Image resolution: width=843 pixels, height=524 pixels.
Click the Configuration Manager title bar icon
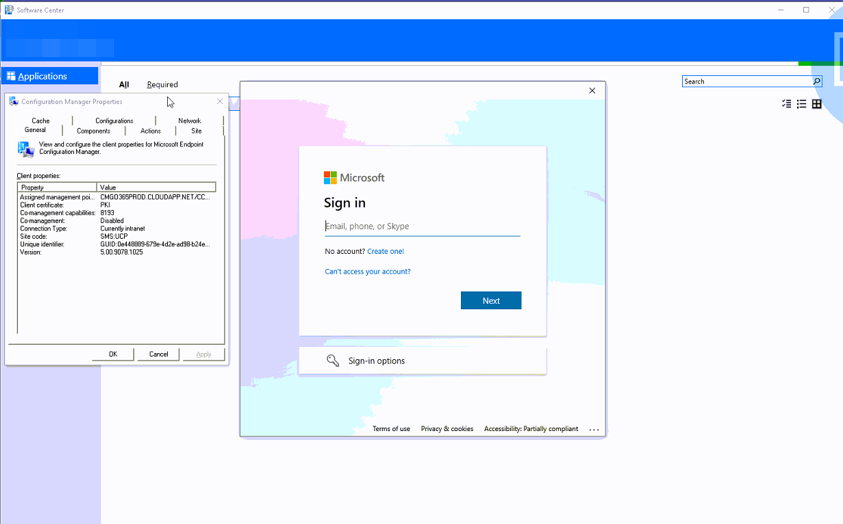13,101
